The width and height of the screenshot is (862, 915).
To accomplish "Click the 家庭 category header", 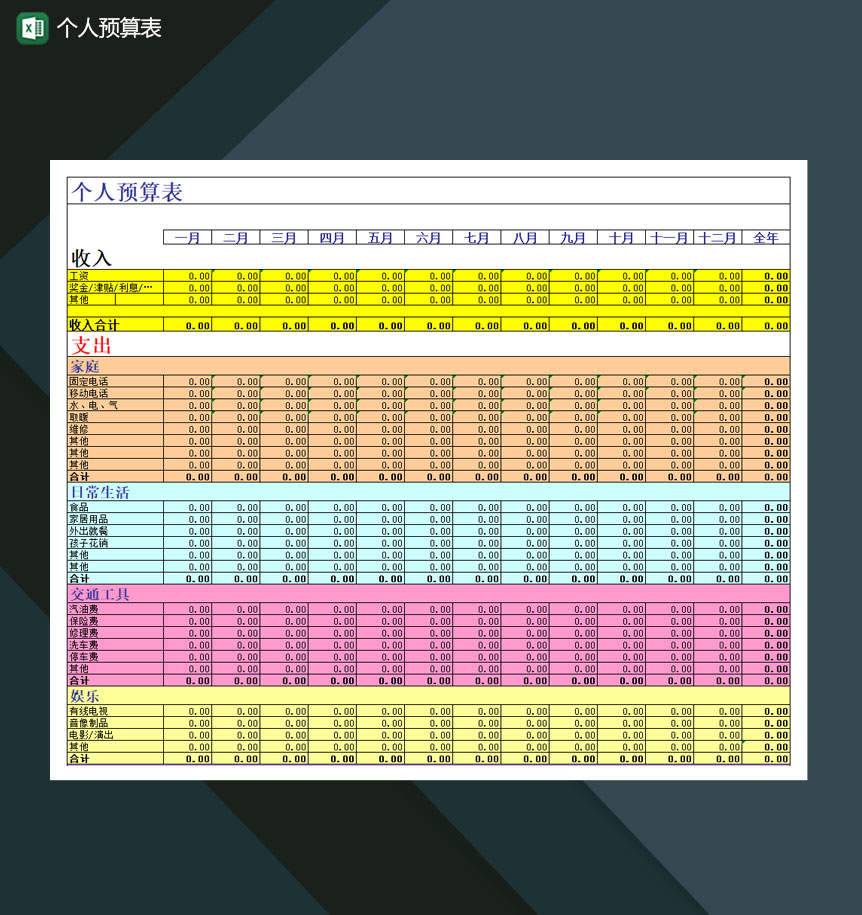I will tap(85, 367).
